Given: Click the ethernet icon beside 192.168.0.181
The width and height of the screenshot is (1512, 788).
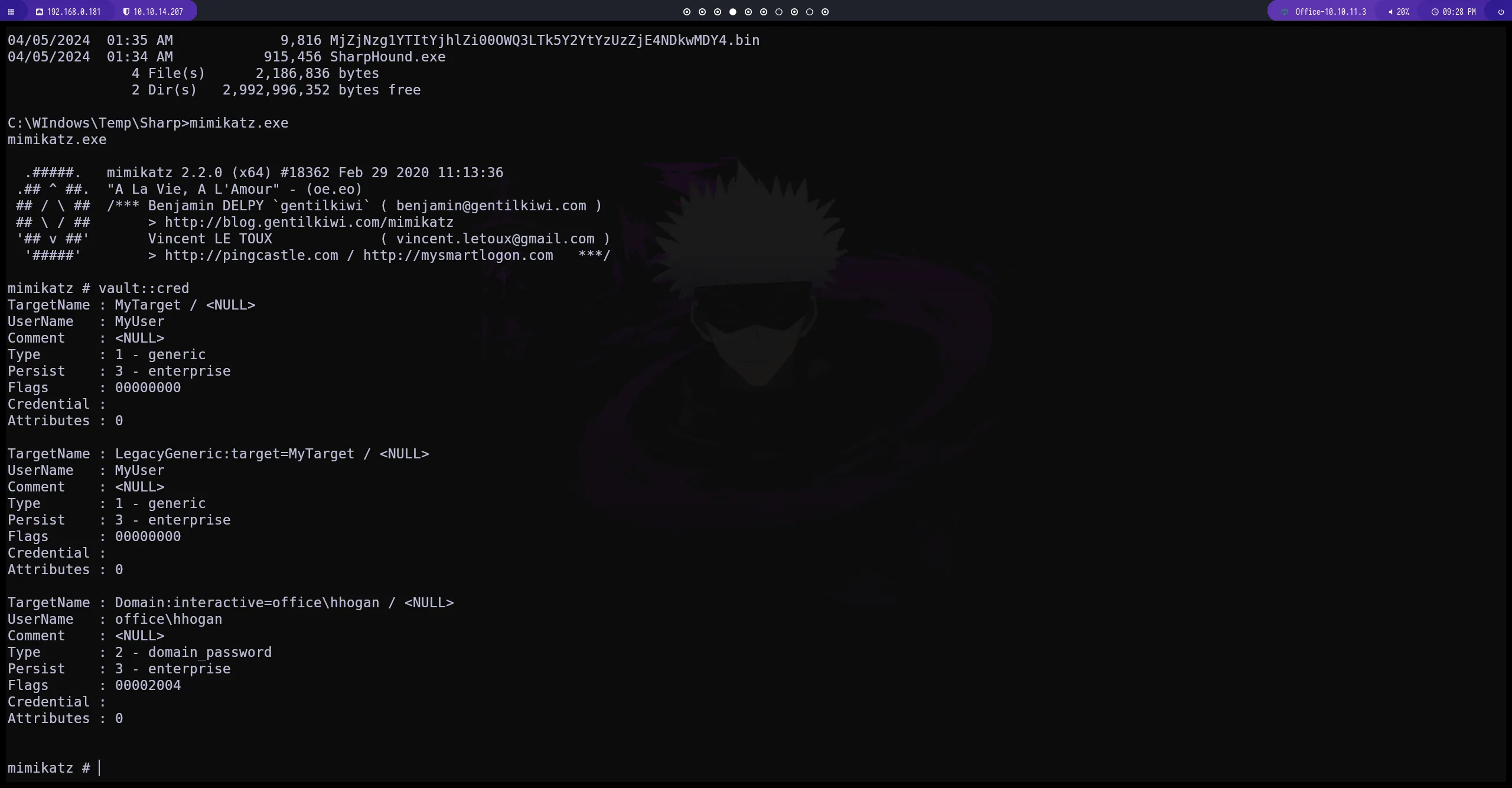Looking at the screenshot, I should pyautogui.click(x=40, y=12).
